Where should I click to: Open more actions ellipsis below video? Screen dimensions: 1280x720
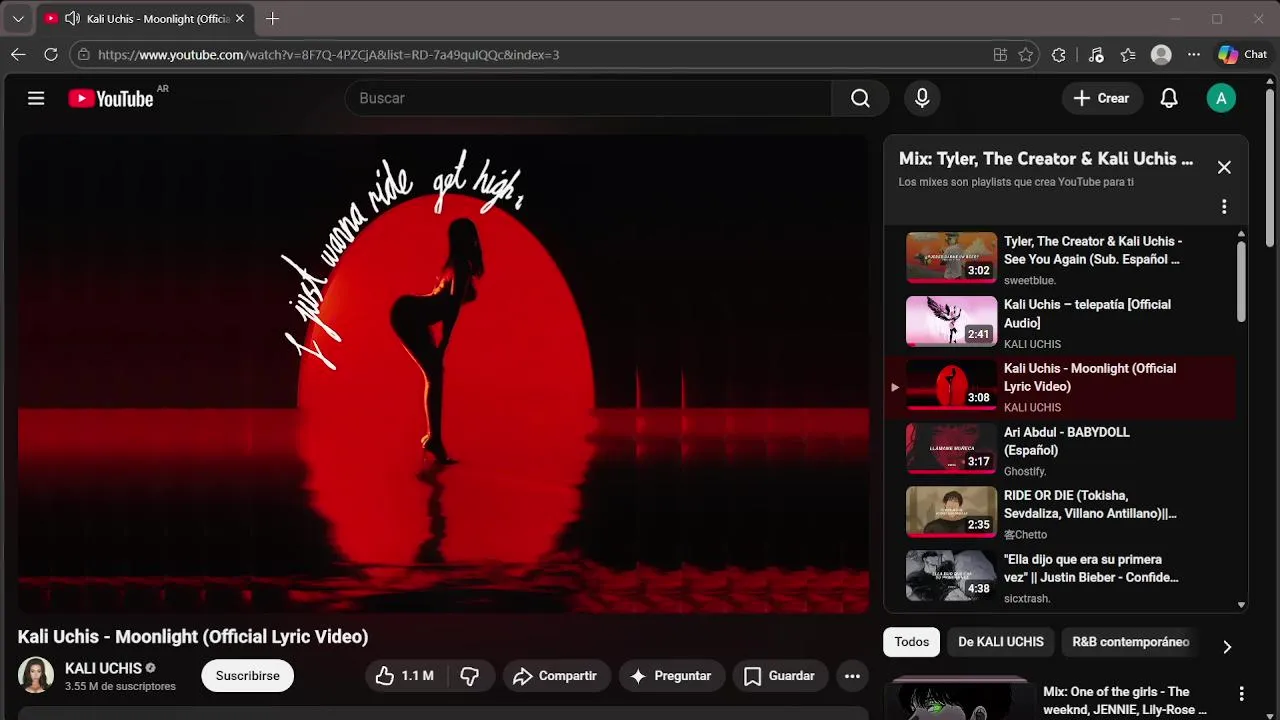pos(852,676)
